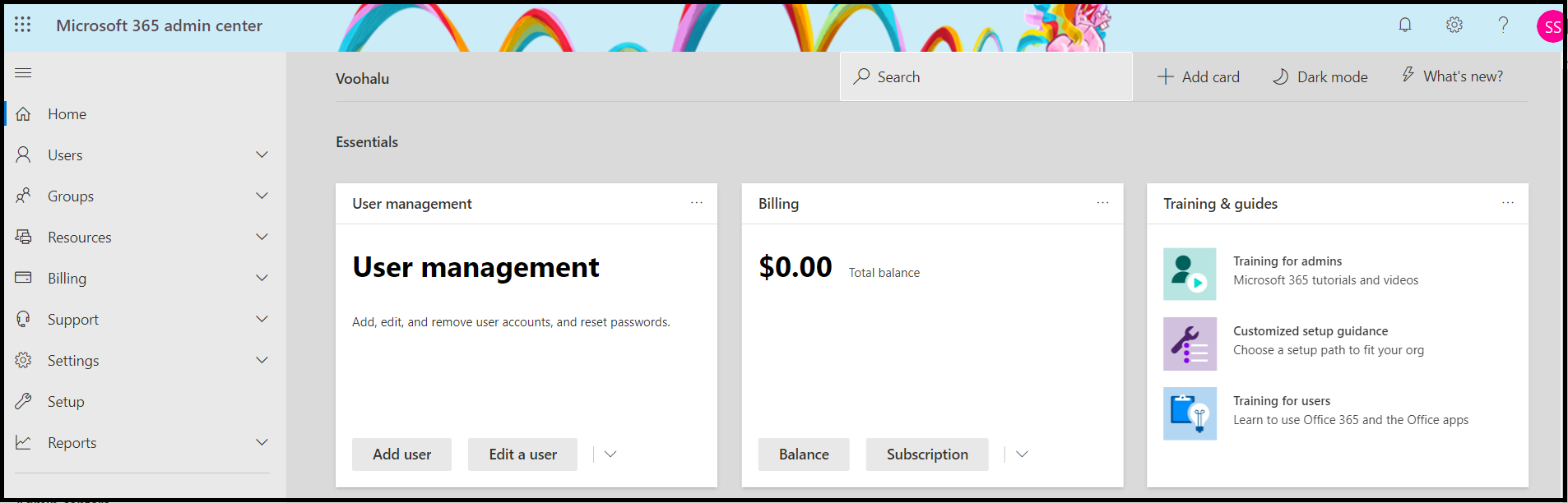
Task: Select Setup in the navigation
Action: (x=66, y=402)
